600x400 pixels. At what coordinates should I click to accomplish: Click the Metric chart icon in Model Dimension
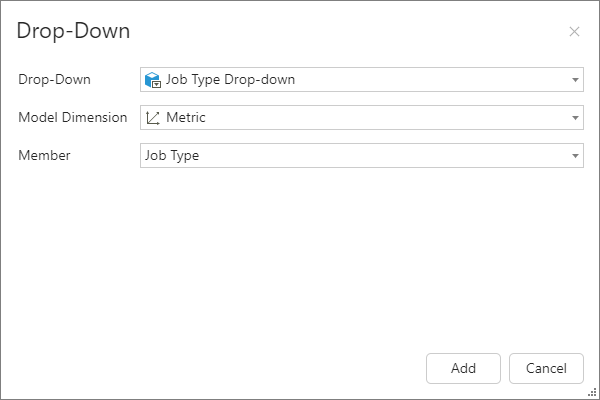pos(153,118)
